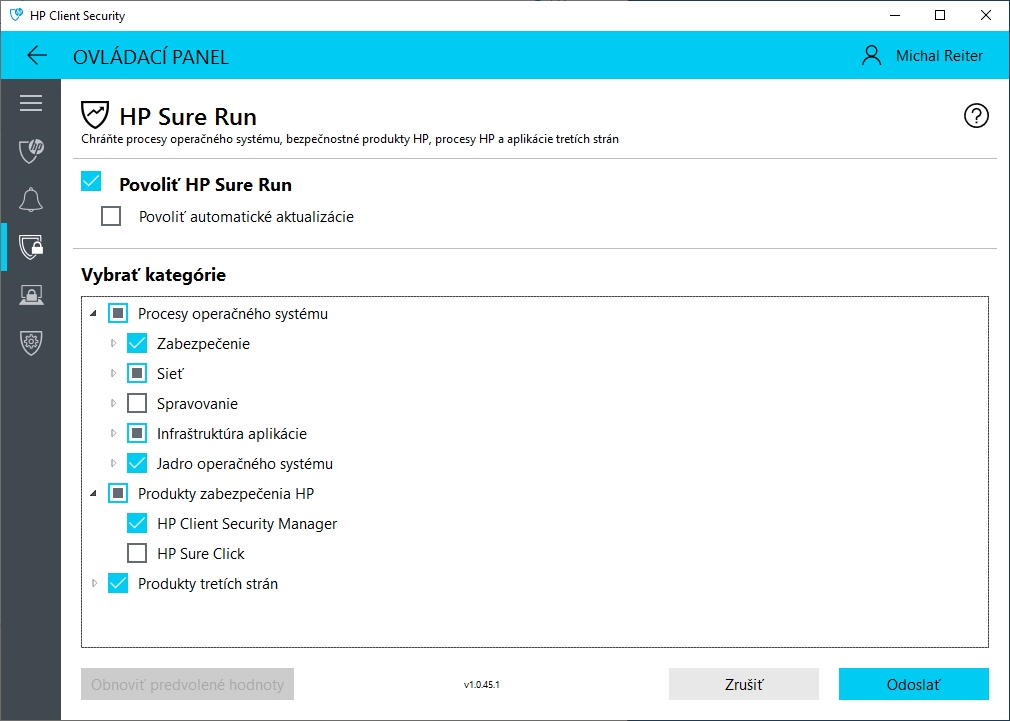Check the Spravovanie category checkbox
This screenshot has width=1010, height=721.
[x=137, y=404]
